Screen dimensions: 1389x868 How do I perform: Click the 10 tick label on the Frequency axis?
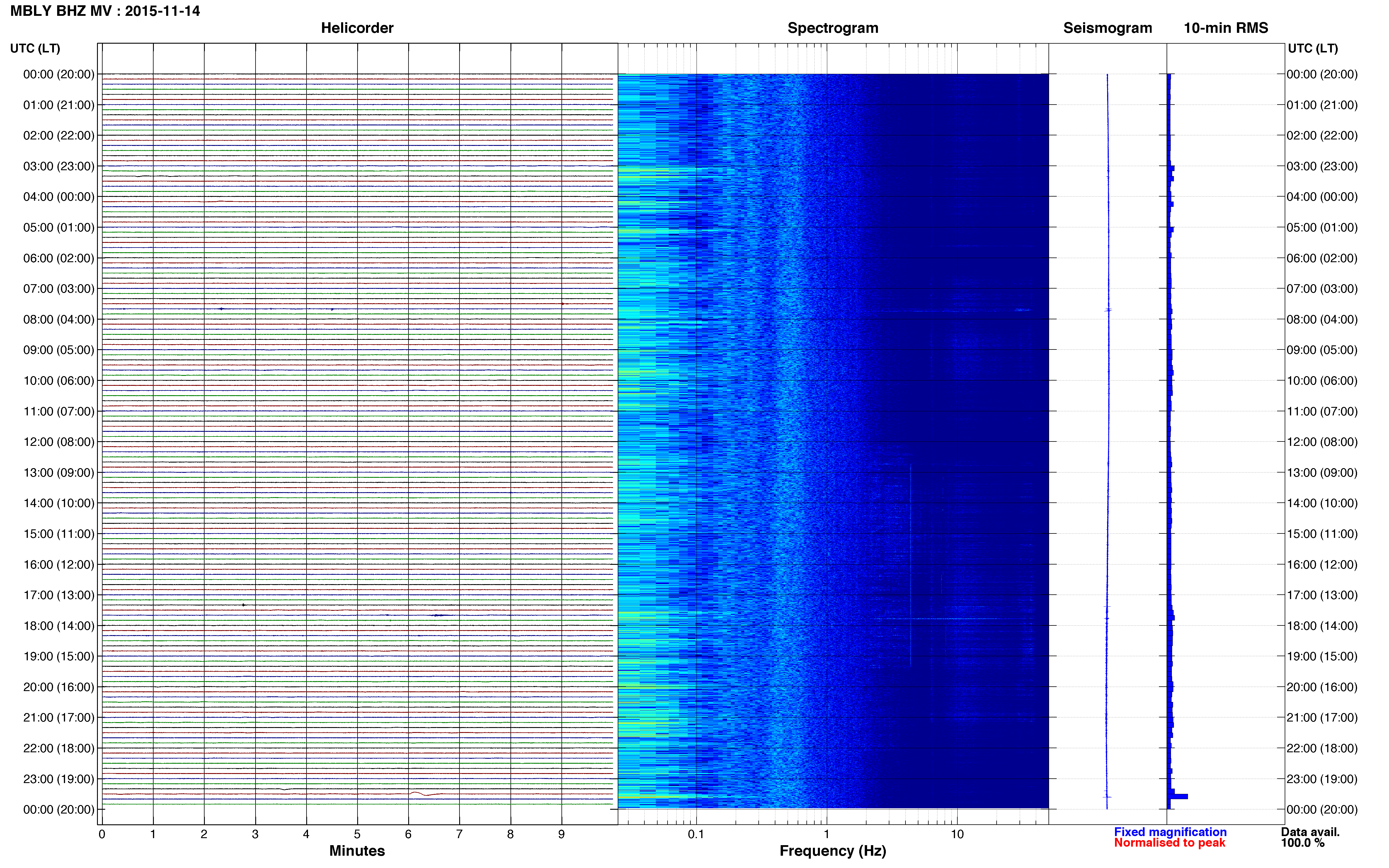[957, 835]
